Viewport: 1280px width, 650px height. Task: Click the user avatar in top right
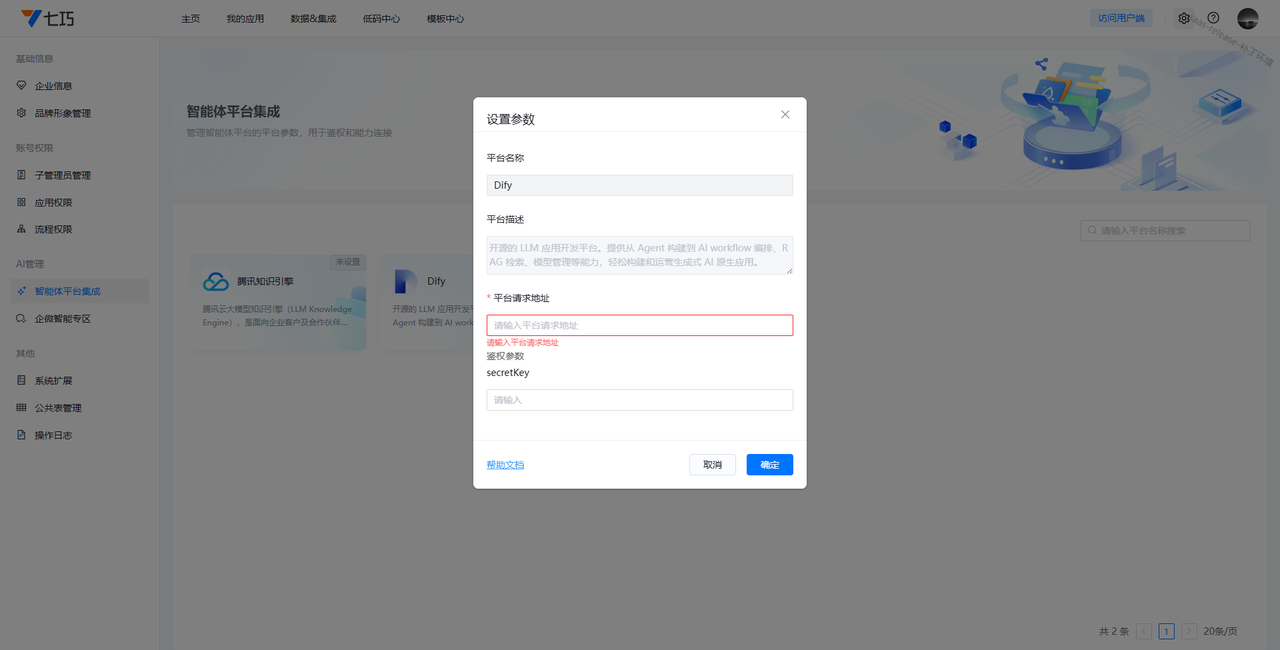pos(1247,18)
